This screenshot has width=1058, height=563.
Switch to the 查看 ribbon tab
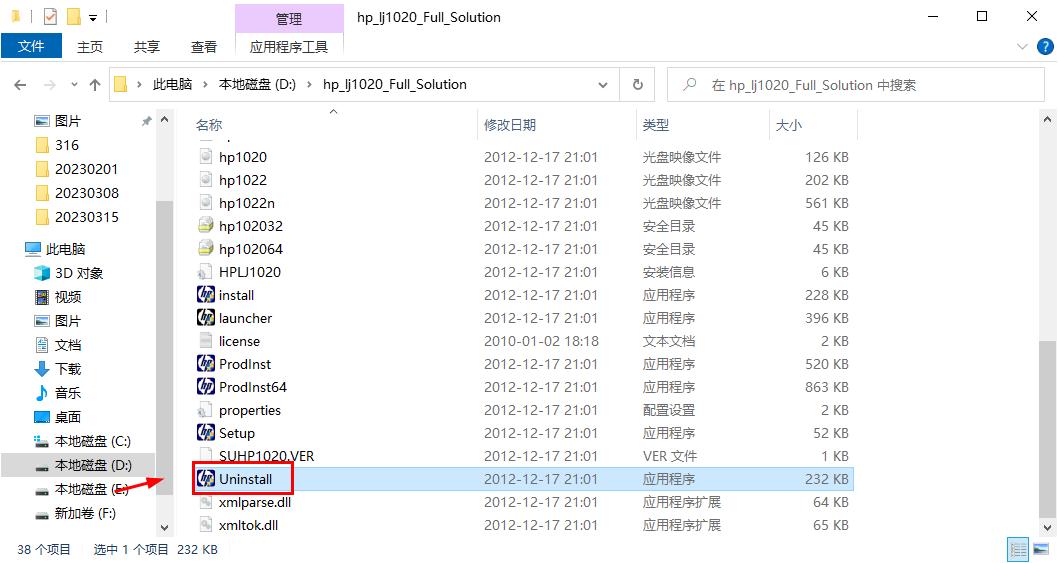point(204,47)
